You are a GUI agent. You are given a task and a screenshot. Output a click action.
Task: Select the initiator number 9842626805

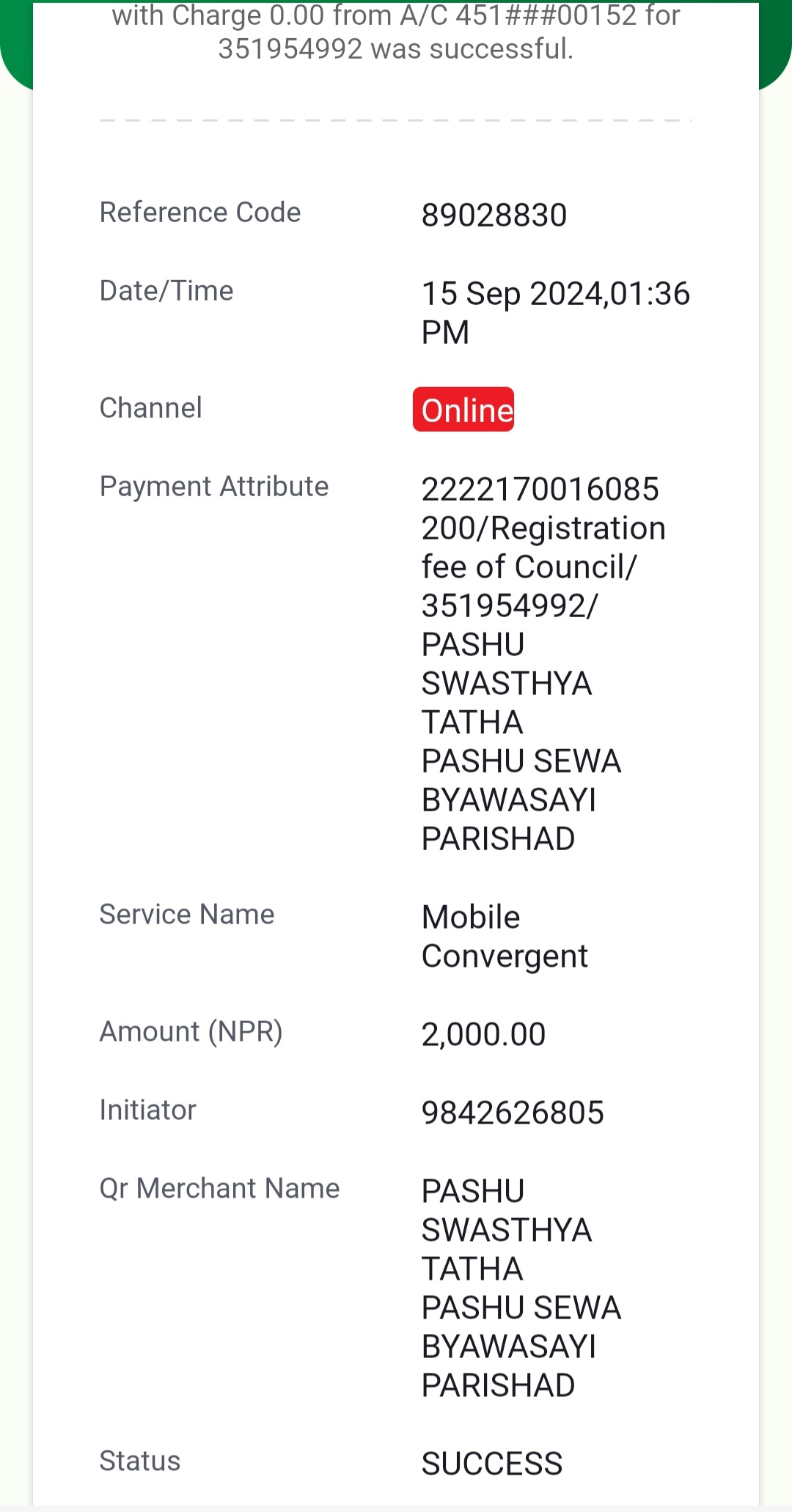point(513,1113)
